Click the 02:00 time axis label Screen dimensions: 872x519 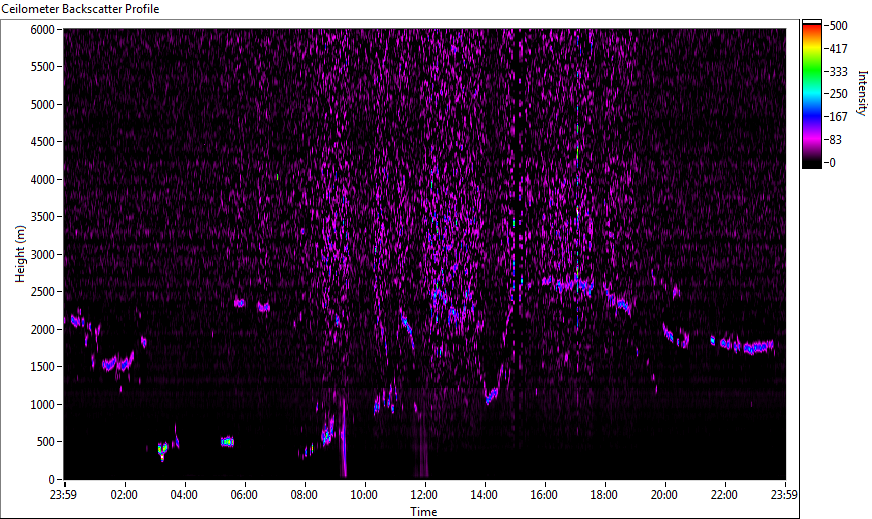[x=123, y=495]
